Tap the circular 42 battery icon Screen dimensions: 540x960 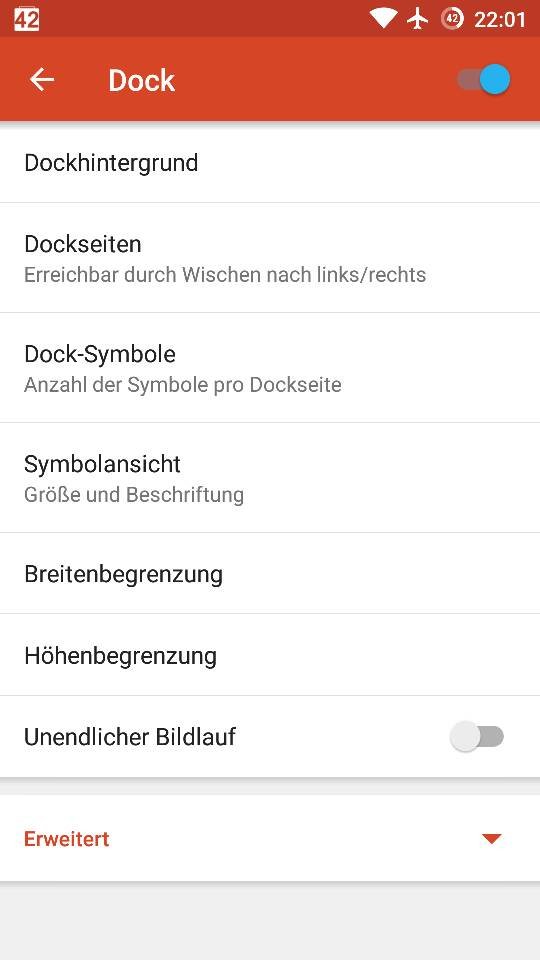click(452, 19)
